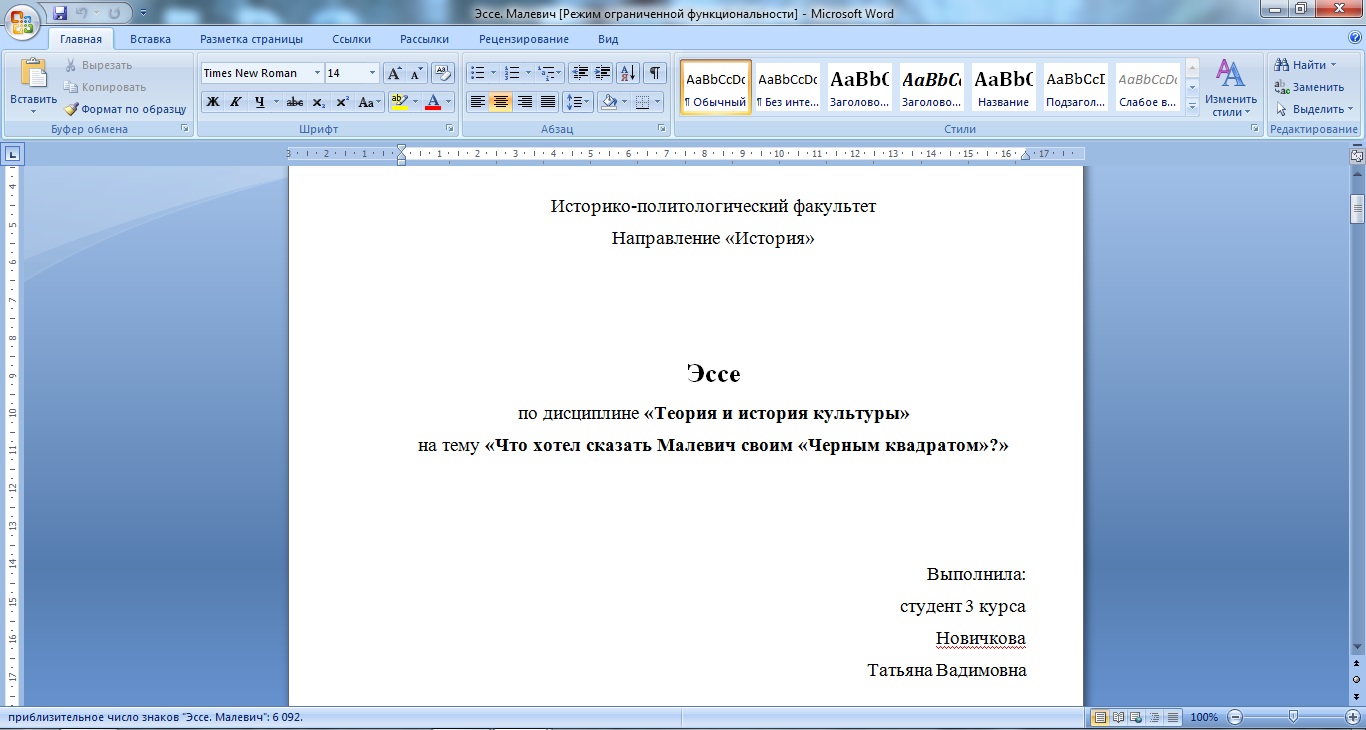Open the Times New Roman font dropdown
This screenshot has height=730, width=1366.
[x=317, y=73]
